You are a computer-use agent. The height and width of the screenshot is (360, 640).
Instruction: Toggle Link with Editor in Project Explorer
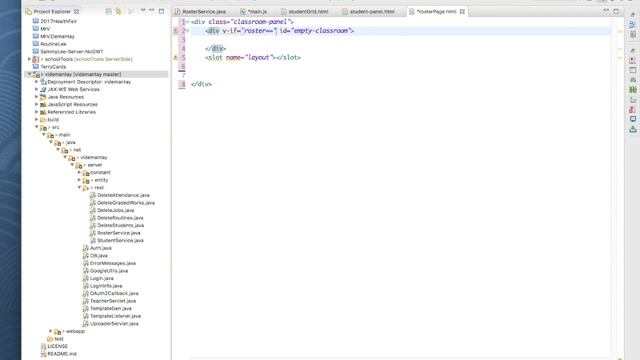pos(118,11)
